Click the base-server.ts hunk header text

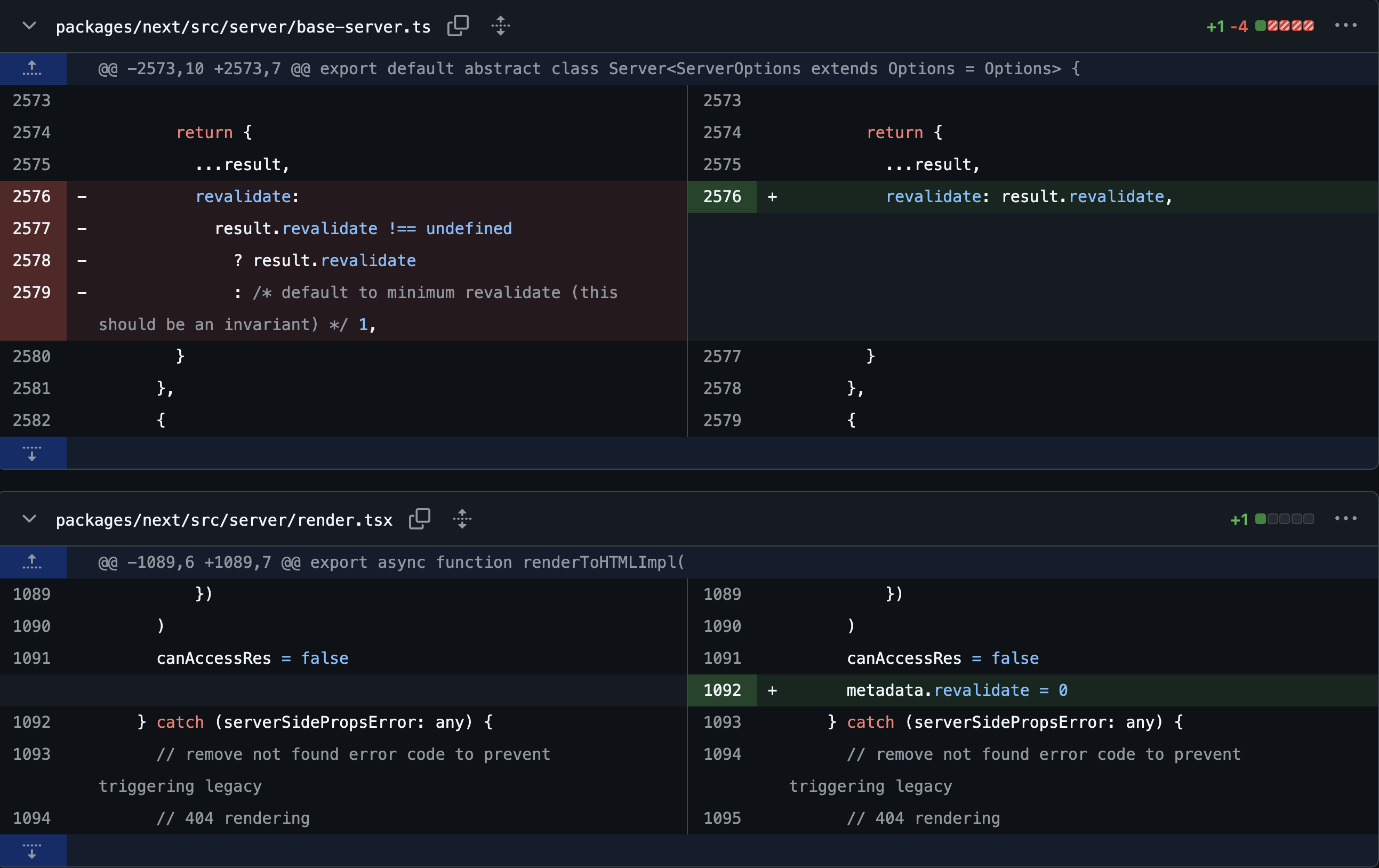[589, 69]
